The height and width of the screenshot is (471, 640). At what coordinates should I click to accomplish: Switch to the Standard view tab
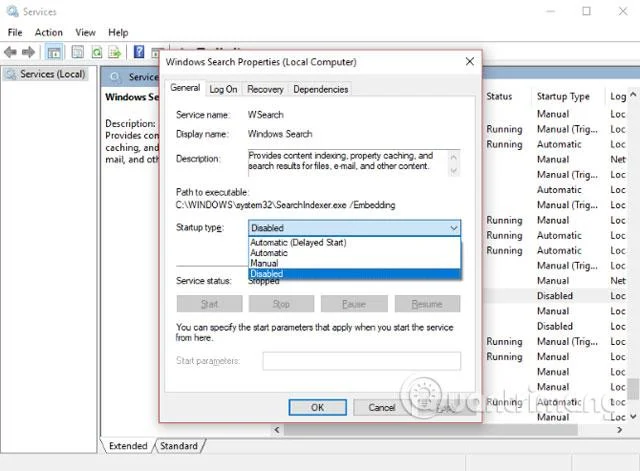179,446
